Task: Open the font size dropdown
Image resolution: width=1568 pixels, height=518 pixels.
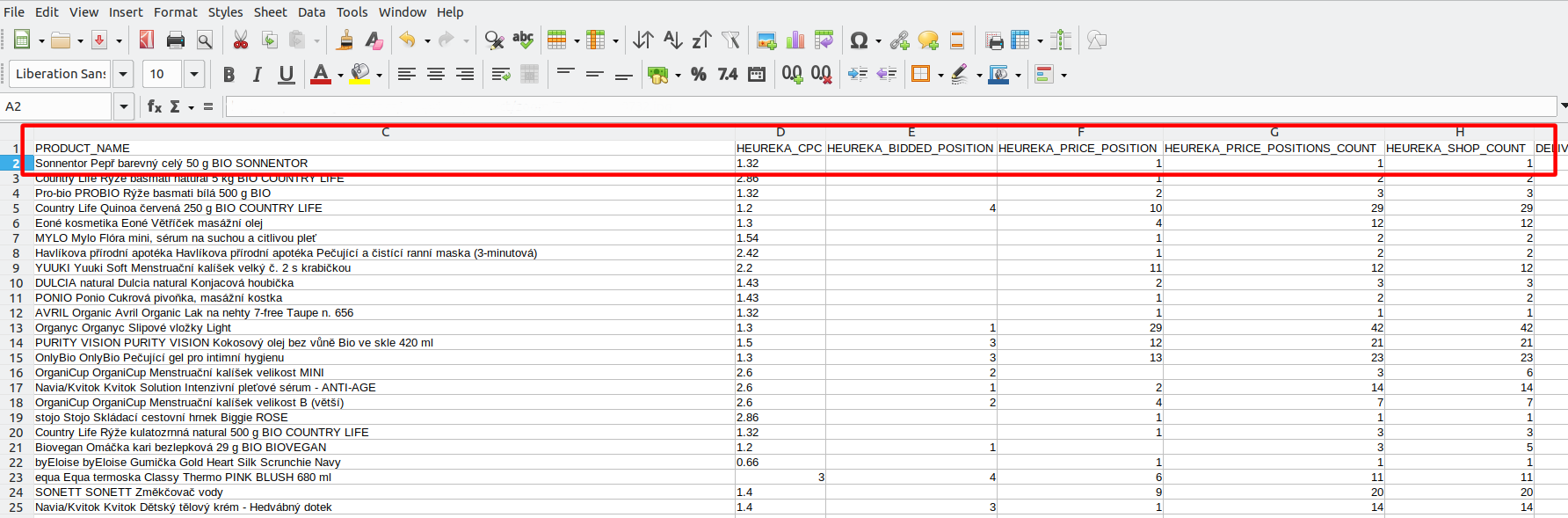Action: click(194, 75)
